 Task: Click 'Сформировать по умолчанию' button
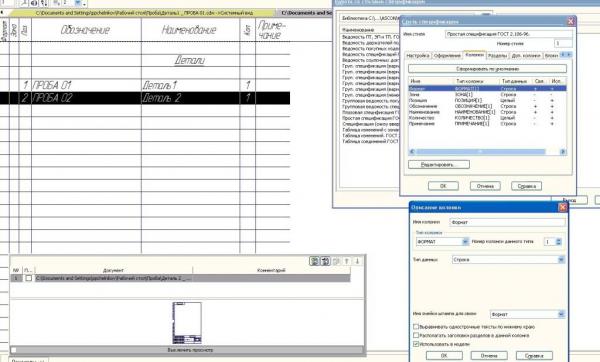click(488, 69)
